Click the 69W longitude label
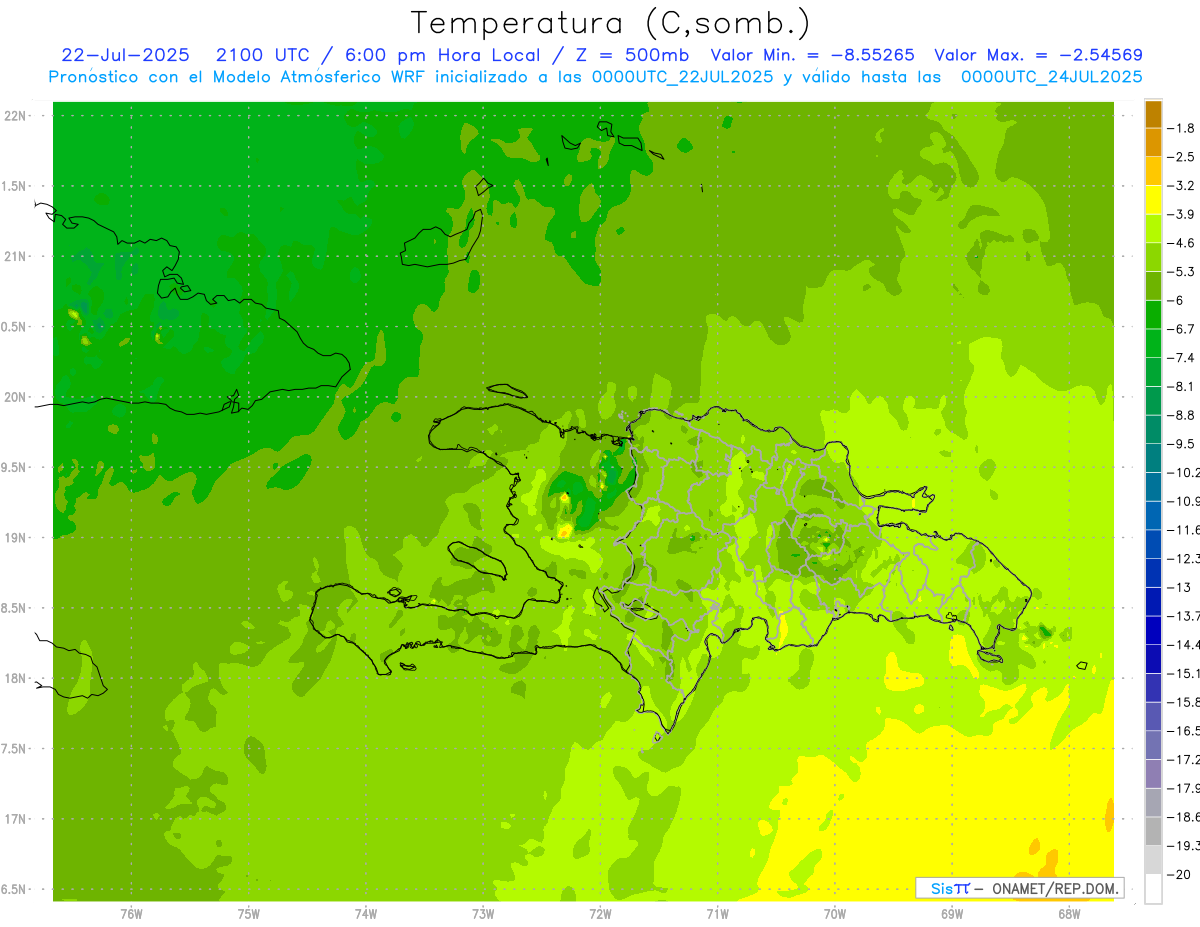1200x927 pixels. (x=952, y=914)
